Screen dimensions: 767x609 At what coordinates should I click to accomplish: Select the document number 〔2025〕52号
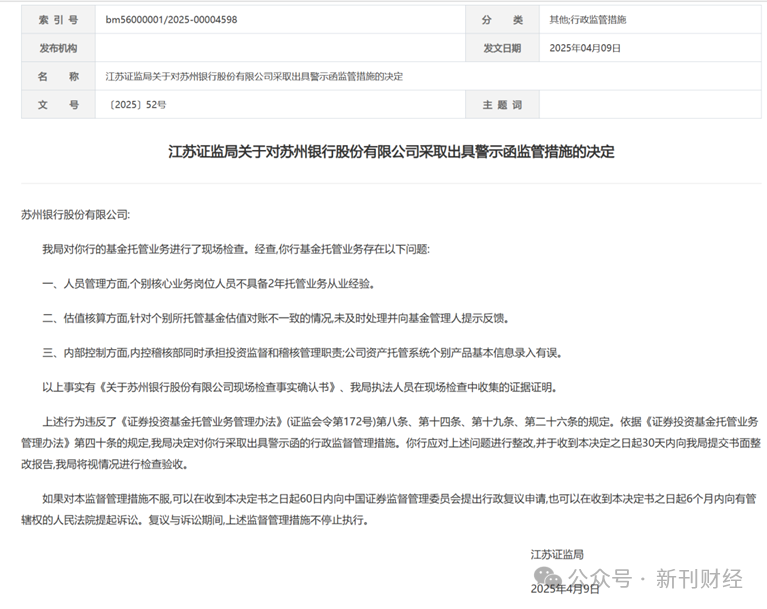point(136,104)
